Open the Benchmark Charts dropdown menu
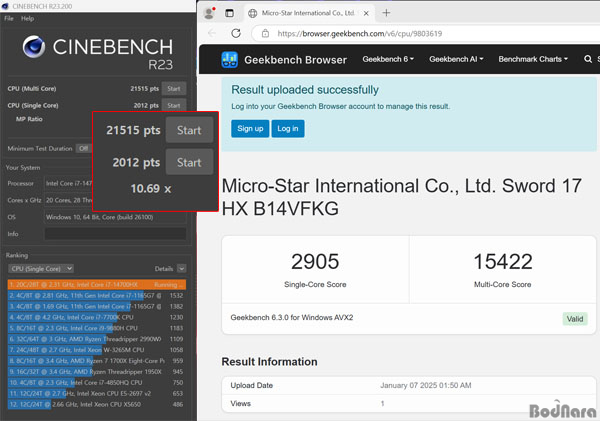 533,59
